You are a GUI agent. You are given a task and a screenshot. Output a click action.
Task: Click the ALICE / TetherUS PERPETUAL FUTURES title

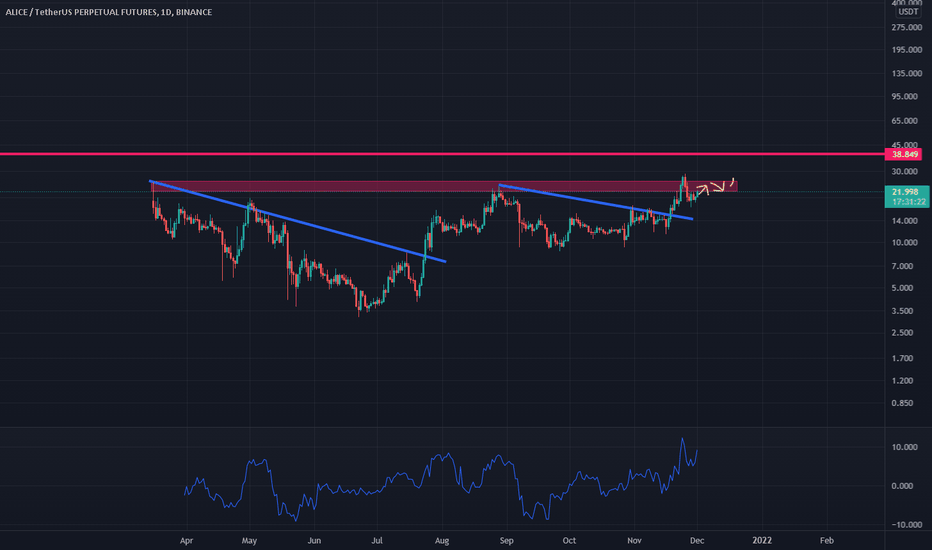[109, 12]
